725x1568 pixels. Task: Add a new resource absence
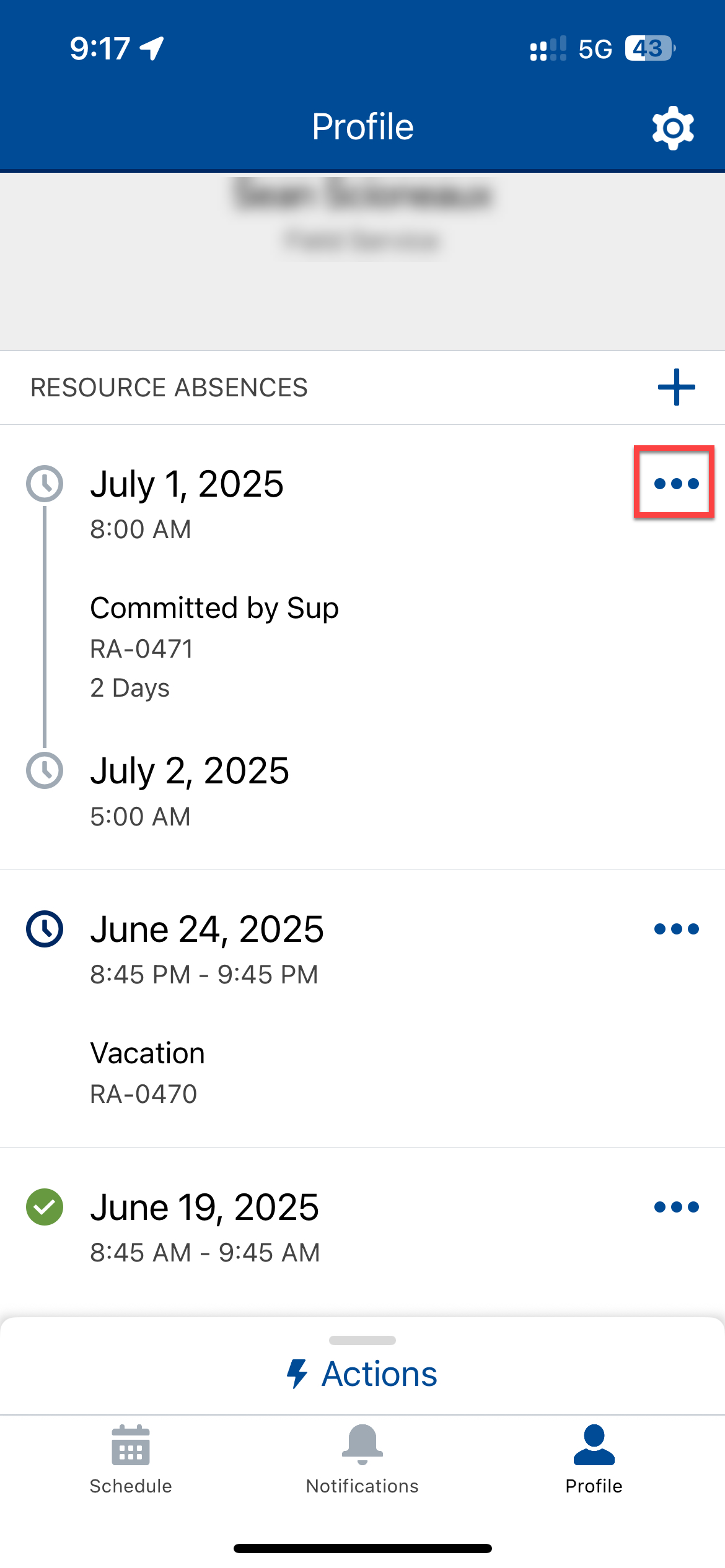pos(676,388)
